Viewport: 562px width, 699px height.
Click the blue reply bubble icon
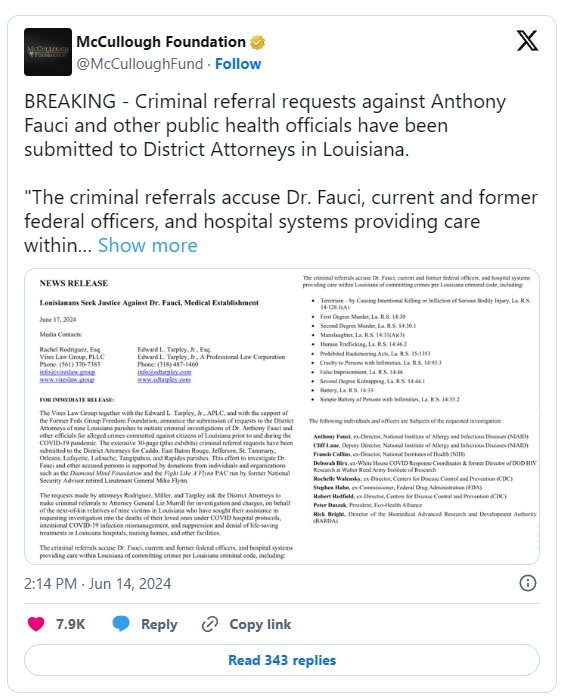(121, 623)
